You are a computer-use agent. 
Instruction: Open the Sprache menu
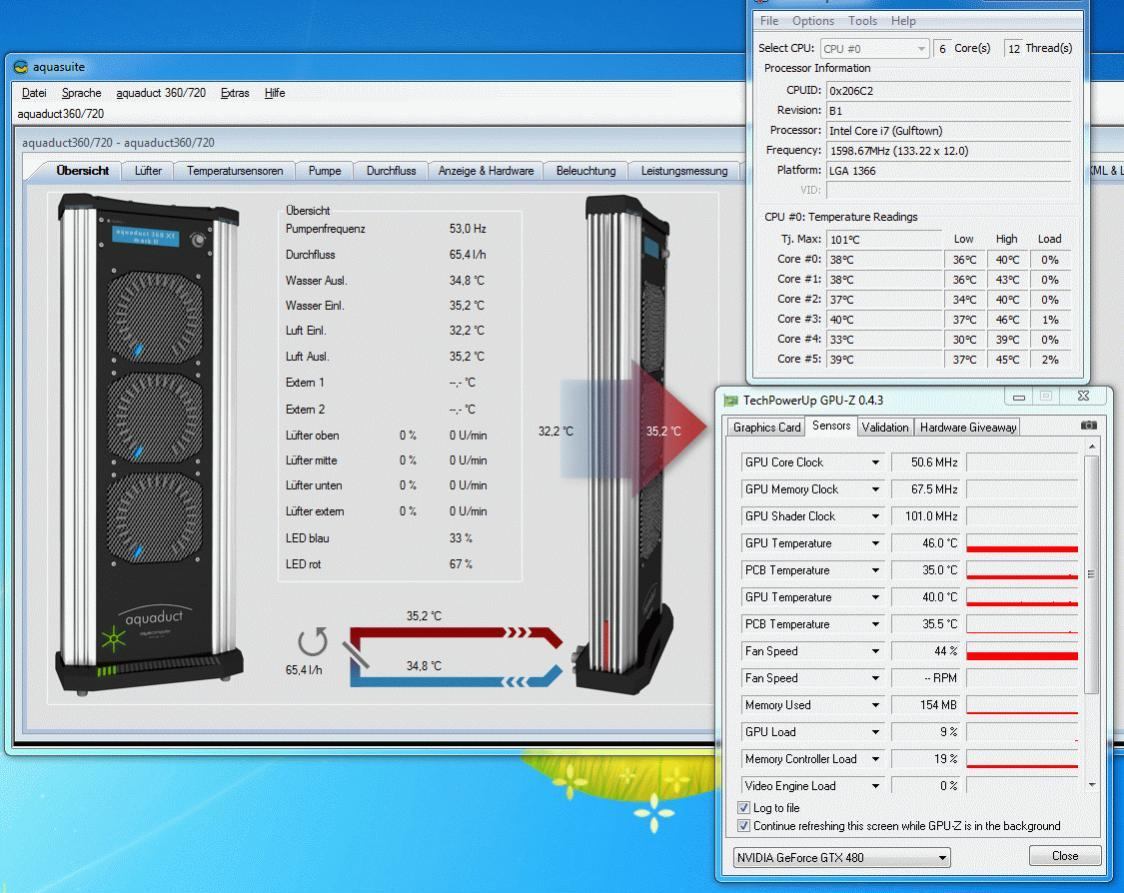(x=81, y=92)
